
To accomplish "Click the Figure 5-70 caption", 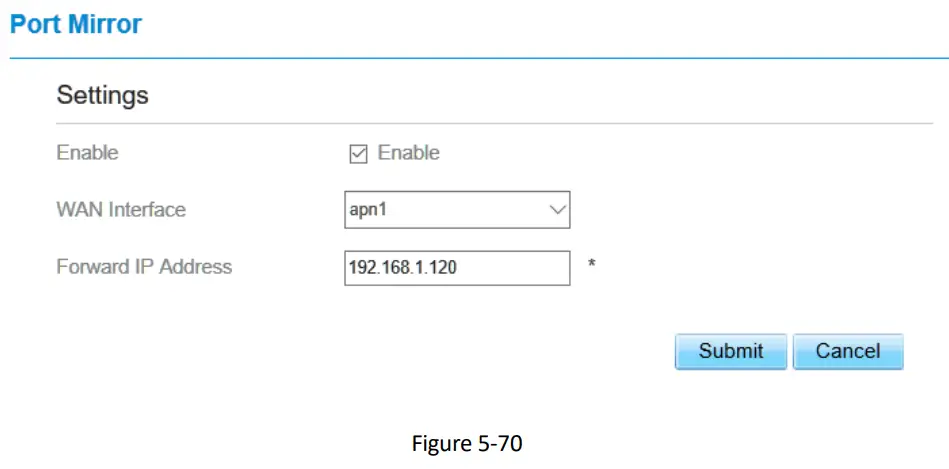I will pyautogui.click(x=466, y=444).
